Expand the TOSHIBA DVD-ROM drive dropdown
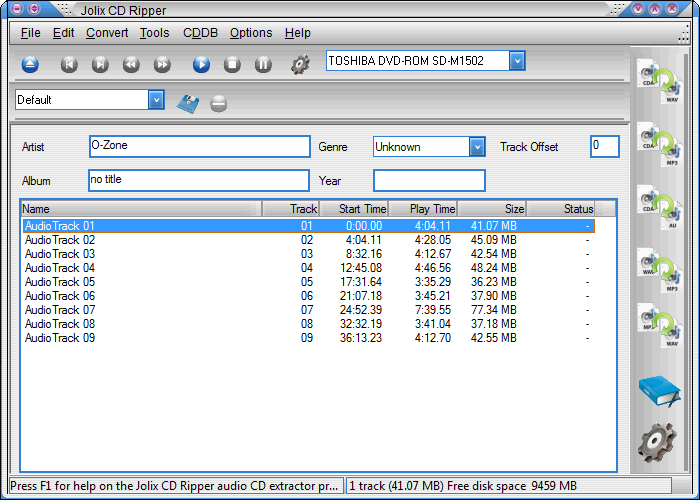700x500 pixels. point(517,61)
